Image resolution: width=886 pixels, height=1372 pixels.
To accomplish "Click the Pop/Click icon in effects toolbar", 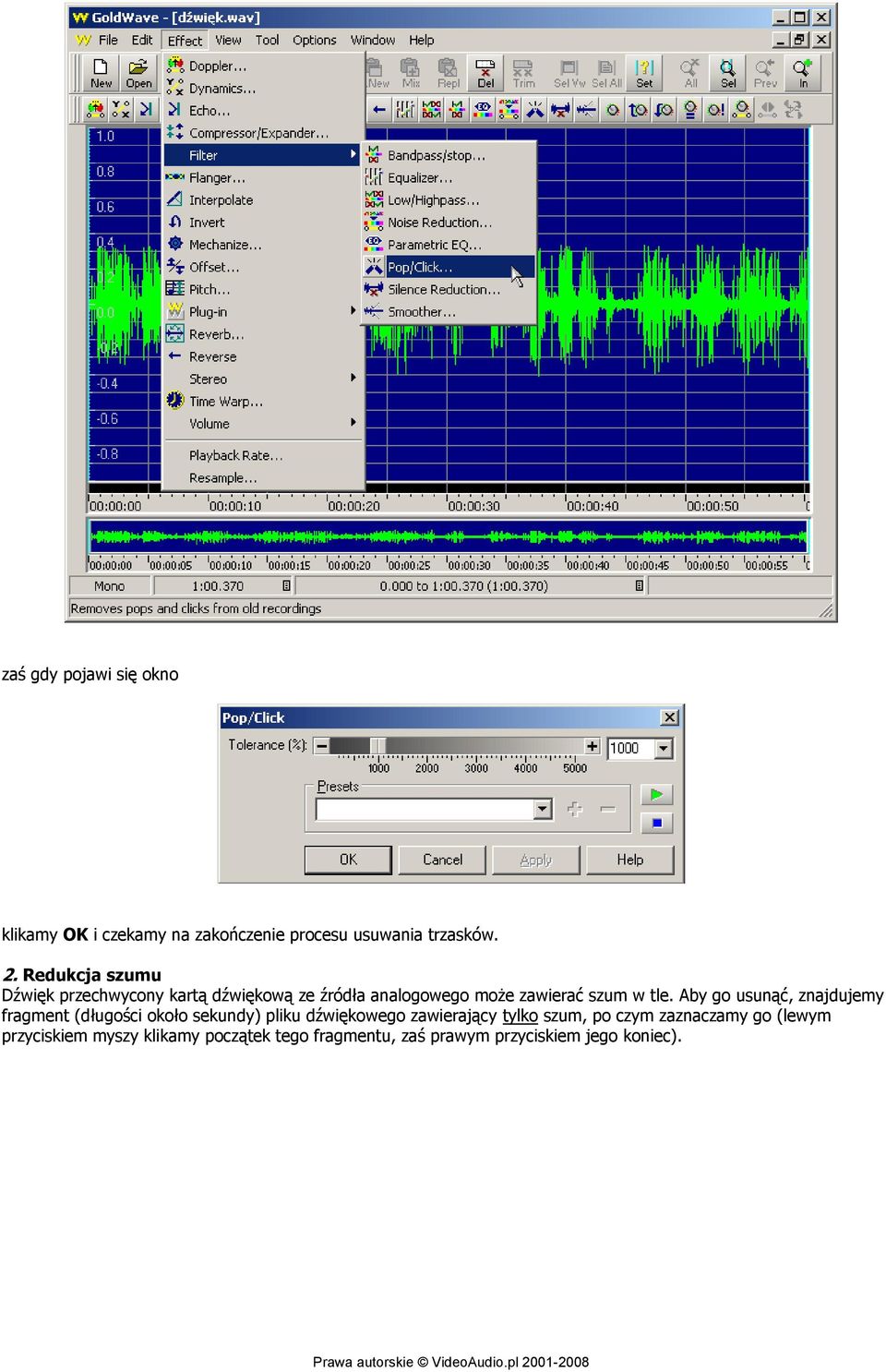I will (534, 110).
